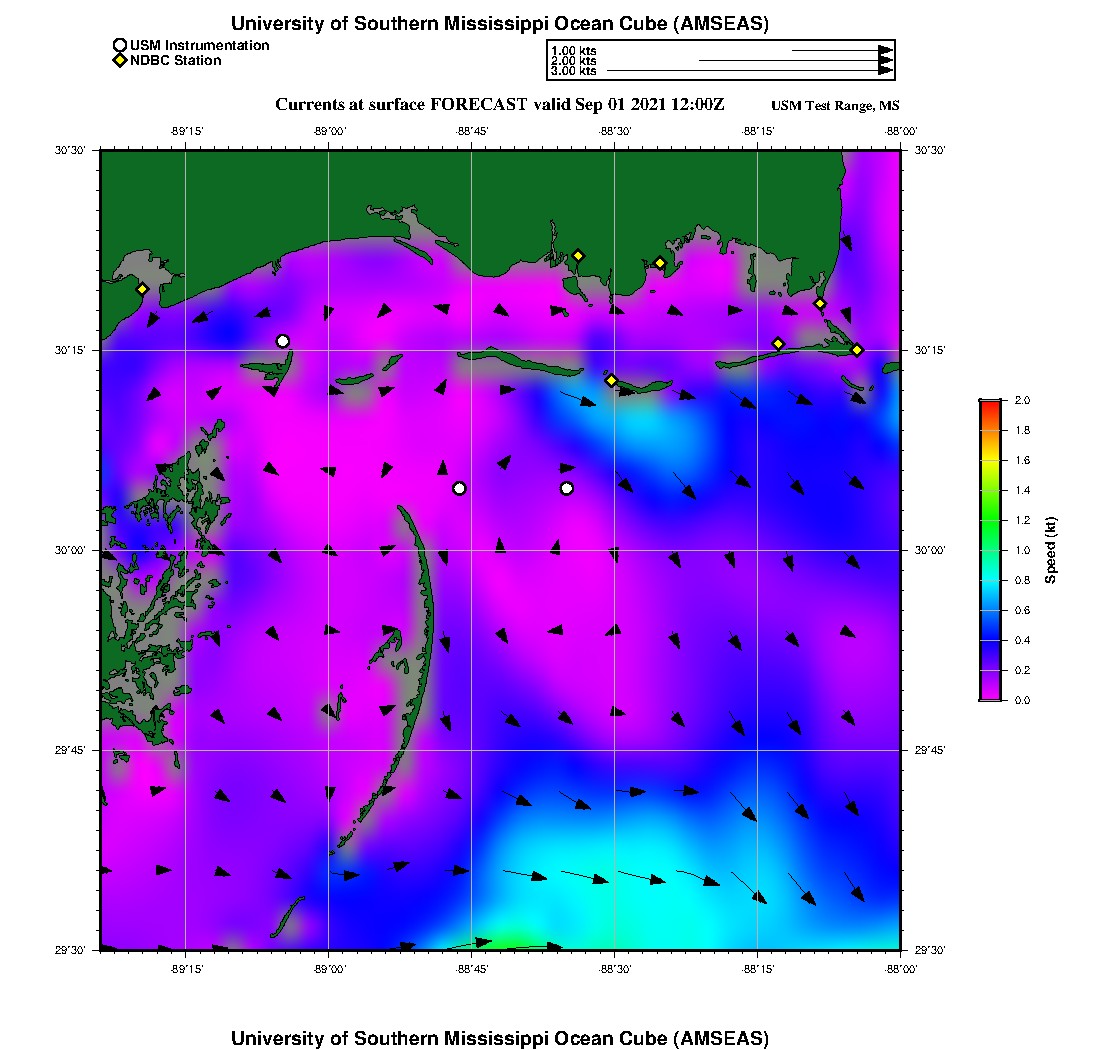Click the red top of the speed color bar

point(990,405)
